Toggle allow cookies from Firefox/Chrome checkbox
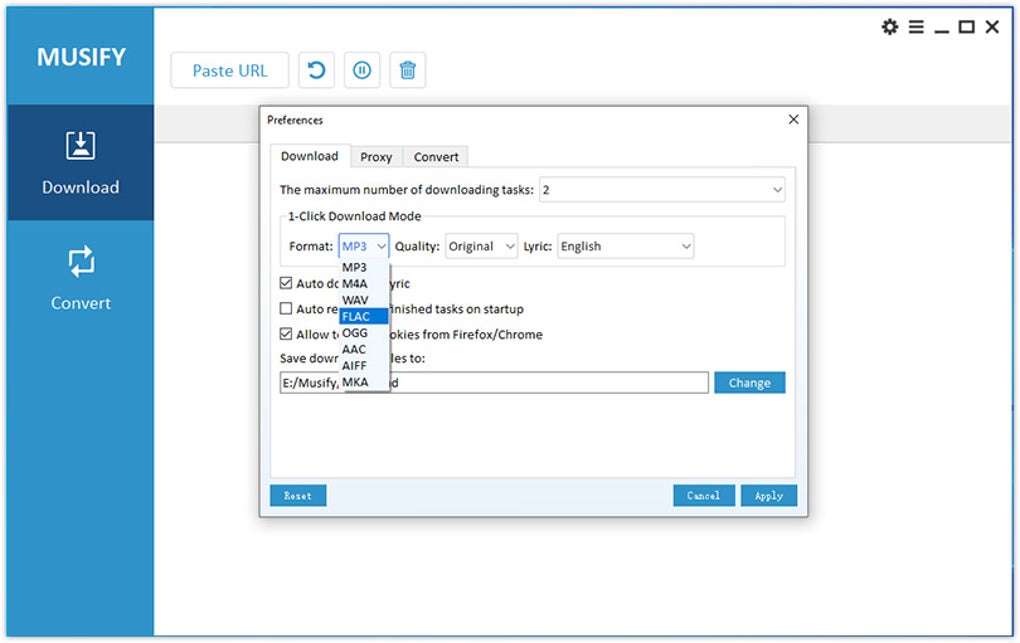Image resolution: width=1020 pixels, height=643 pixels. [287, 334]
